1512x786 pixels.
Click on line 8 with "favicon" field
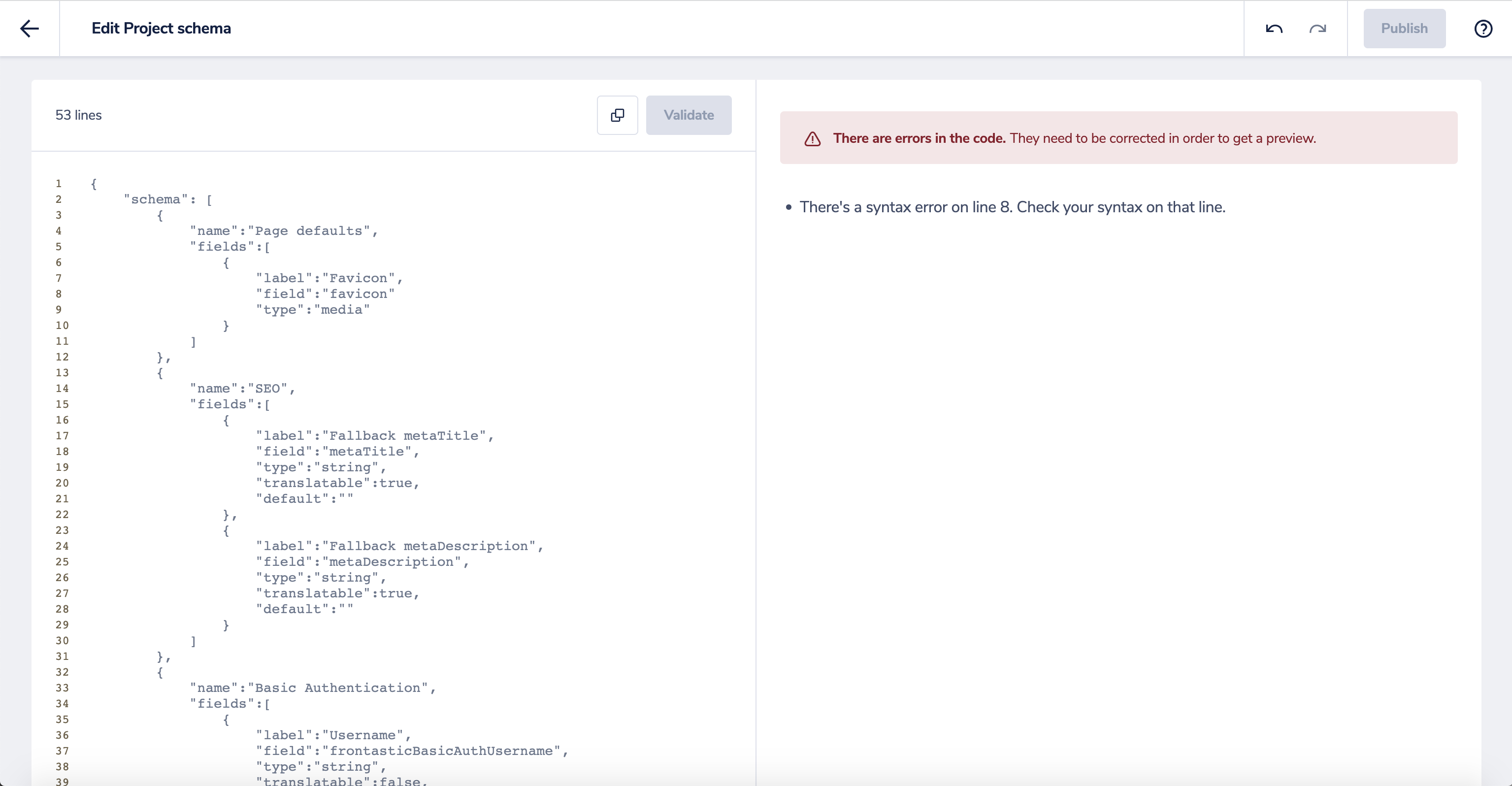click(x=325, y=294)
